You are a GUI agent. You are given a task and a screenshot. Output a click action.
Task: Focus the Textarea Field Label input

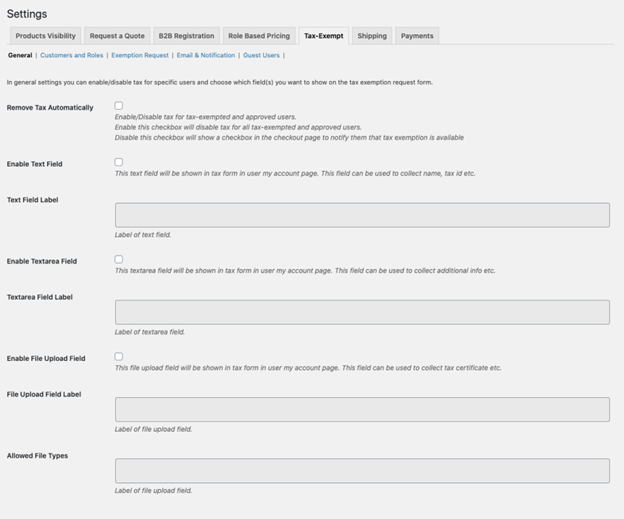(362, 312)
